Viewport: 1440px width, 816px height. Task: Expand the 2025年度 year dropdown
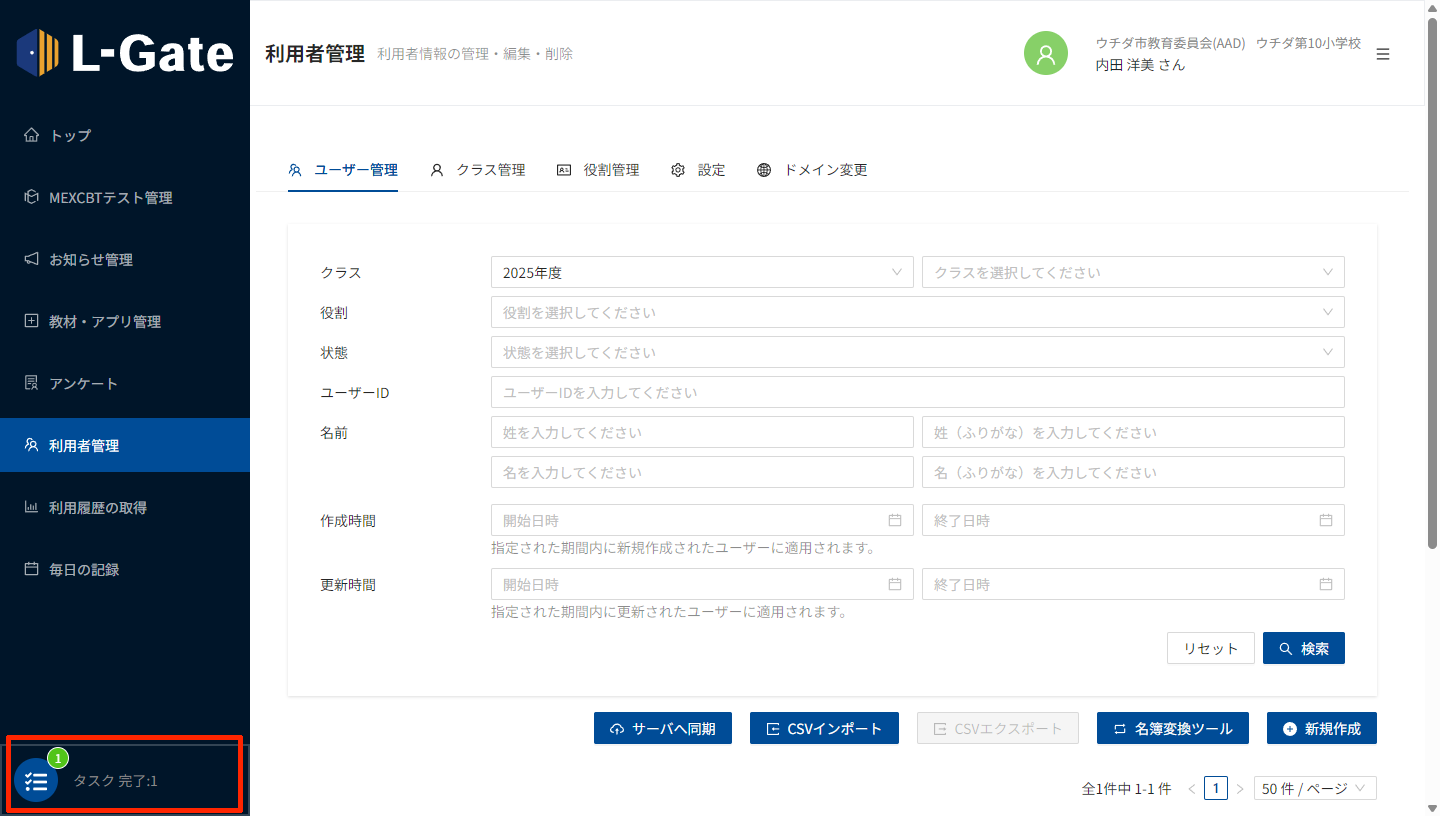click(x=701, y=272)
